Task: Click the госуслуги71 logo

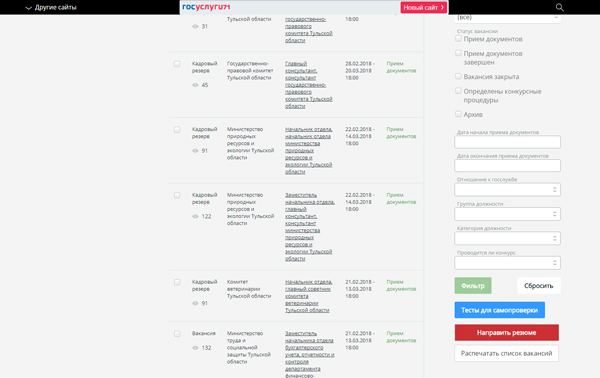Action: click(206, 7)
